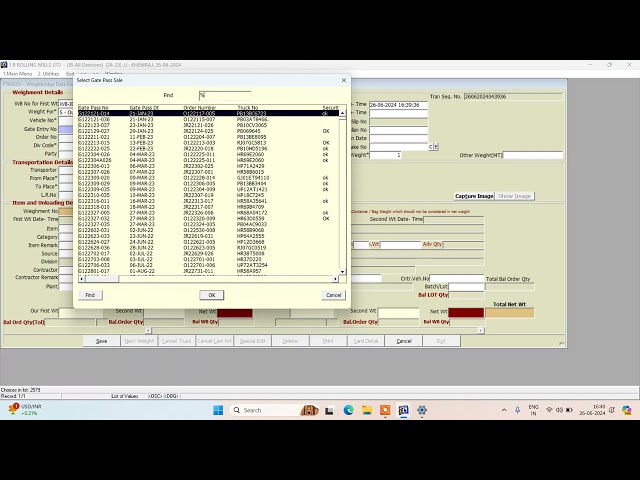Click form horizontal scrollbar right arrow
Viewport: 640px width, 480px height.
pos(481,330)
